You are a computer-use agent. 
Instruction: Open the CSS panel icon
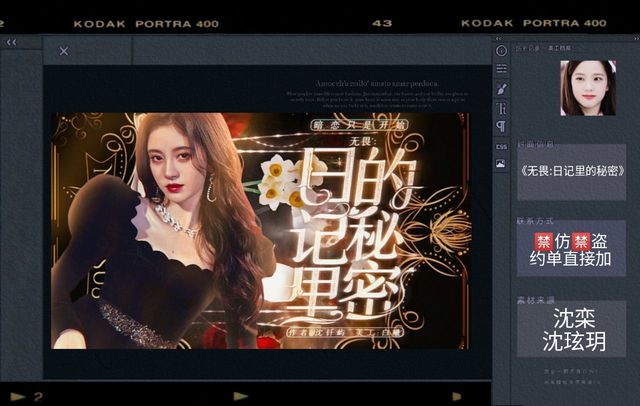[x=501, y=145]
